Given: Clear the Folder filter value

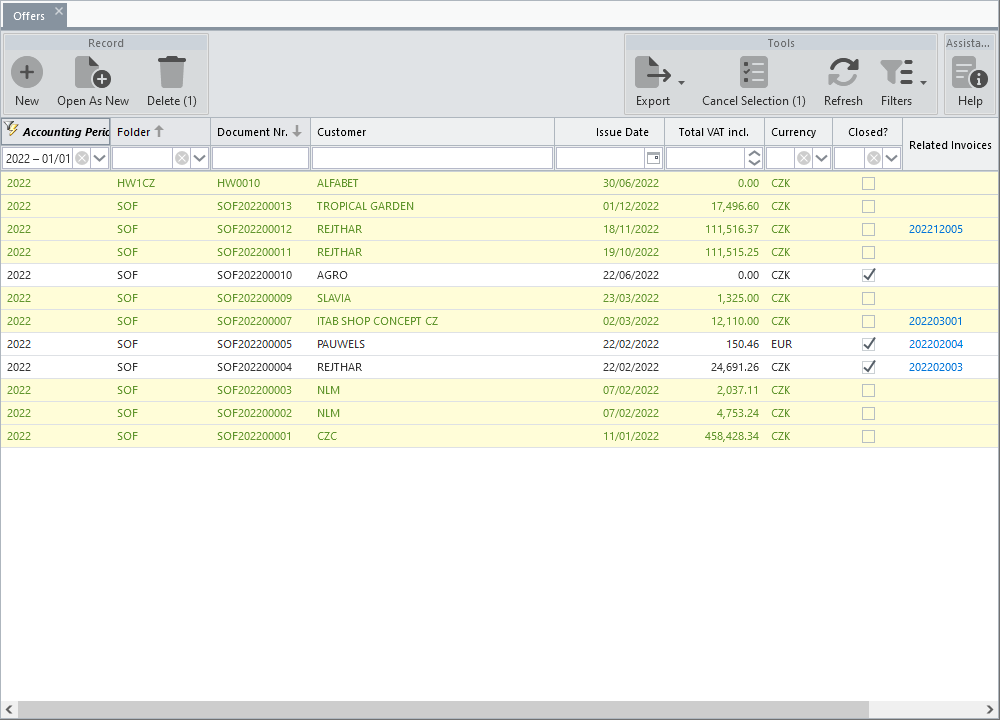Looking at the screenshot, I should 182,158.
